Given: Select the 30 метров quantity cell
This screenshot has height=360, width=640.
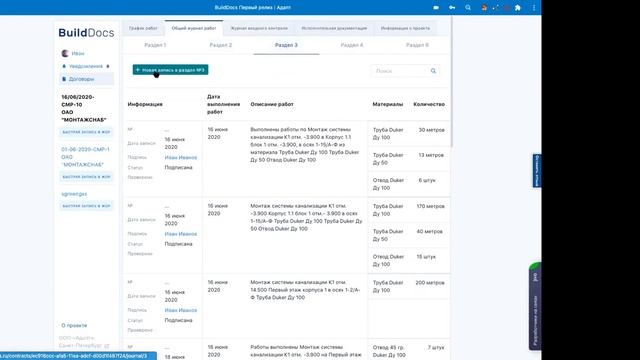Looking at the screenshot, I should click(431, 130).
